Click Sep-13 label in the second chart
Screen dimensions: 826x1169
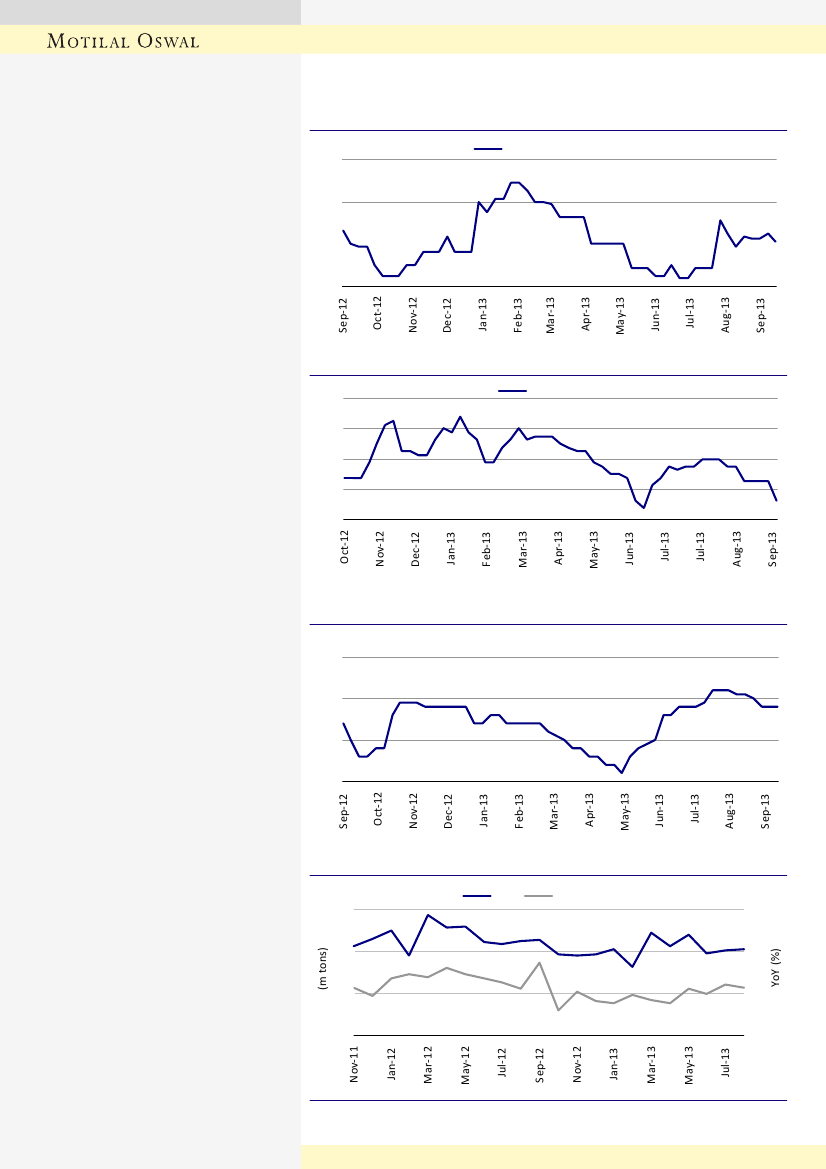pyautogui.click(x=773, y=549)
